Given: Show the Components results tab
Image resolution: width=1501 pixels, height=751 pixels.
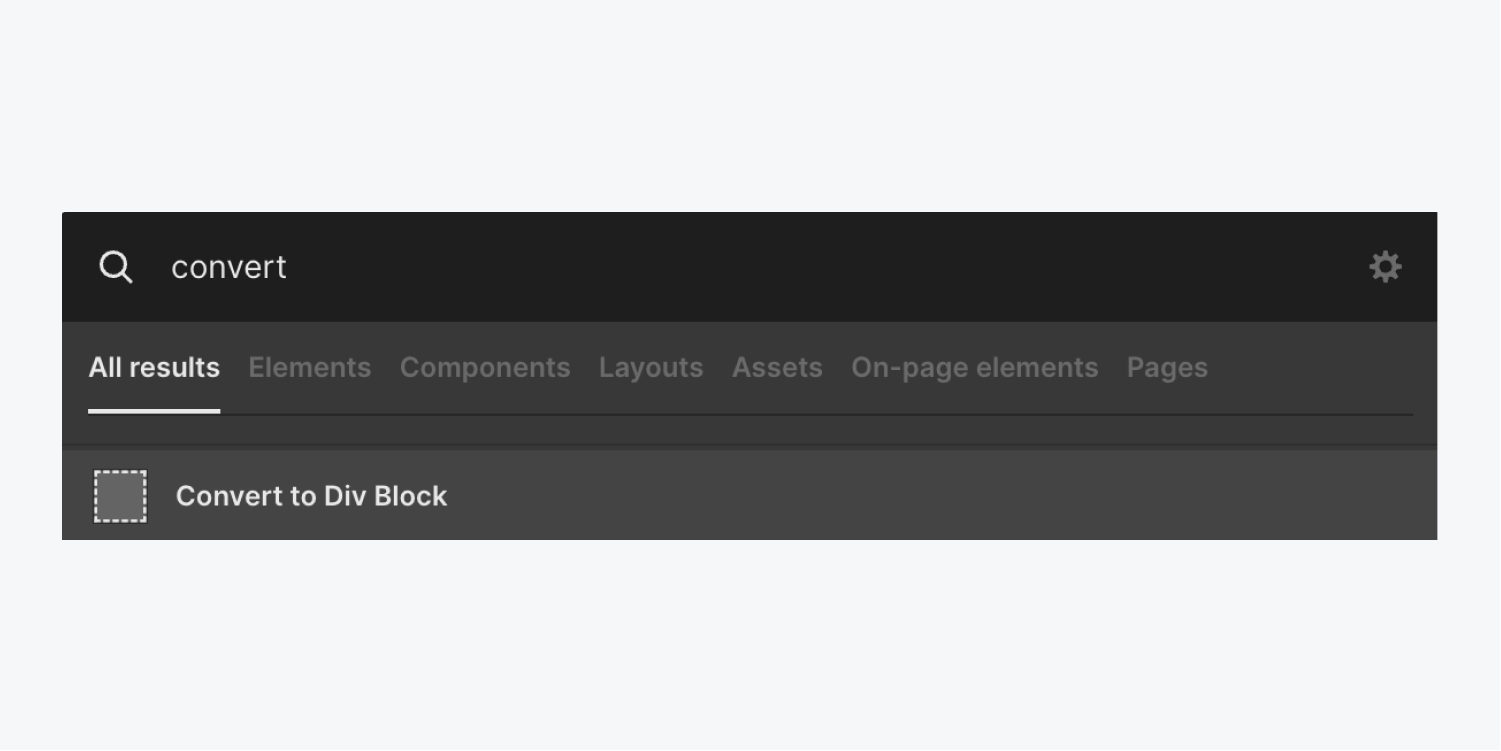Looking at the screenshot, I should pos(485,368).
